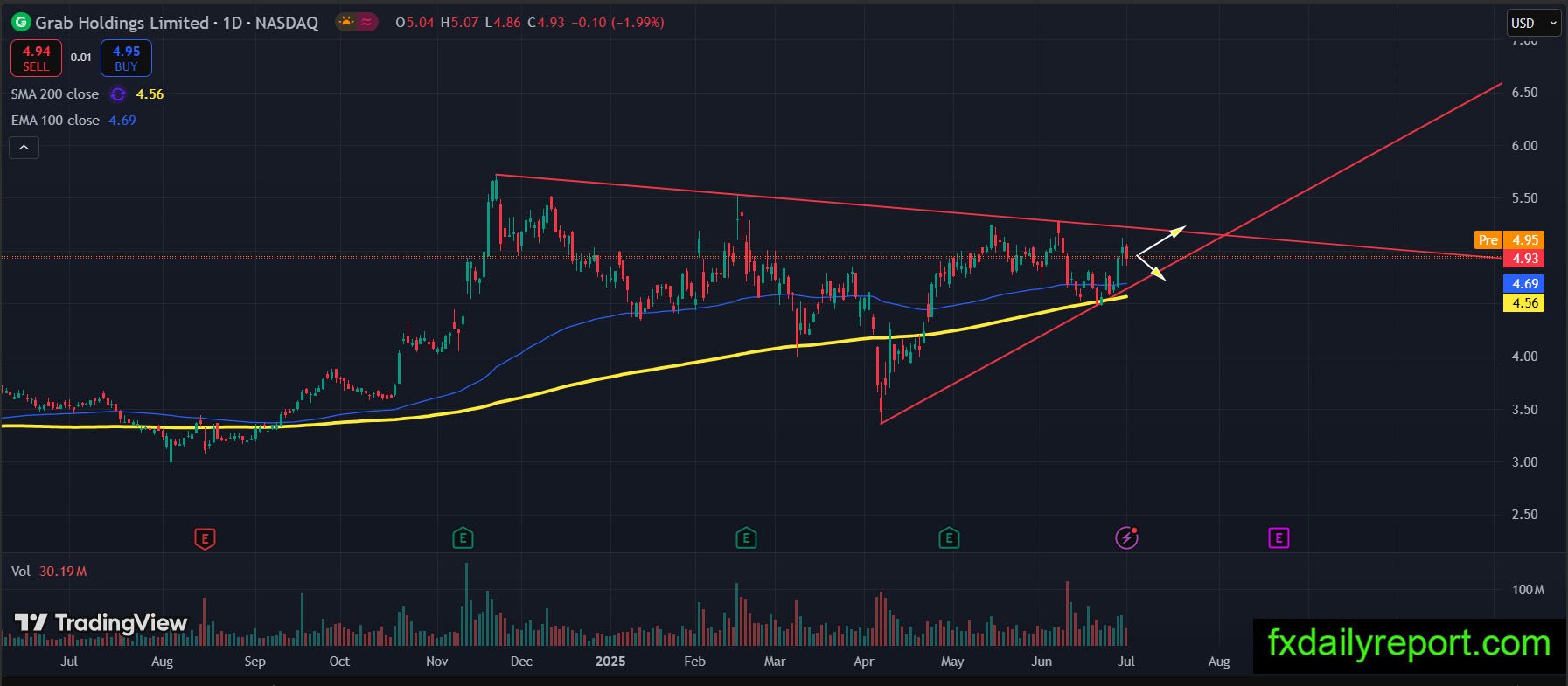Click the 2025 label on time axis
This screenshot has width=1568, height=686.
click(610, 662)
